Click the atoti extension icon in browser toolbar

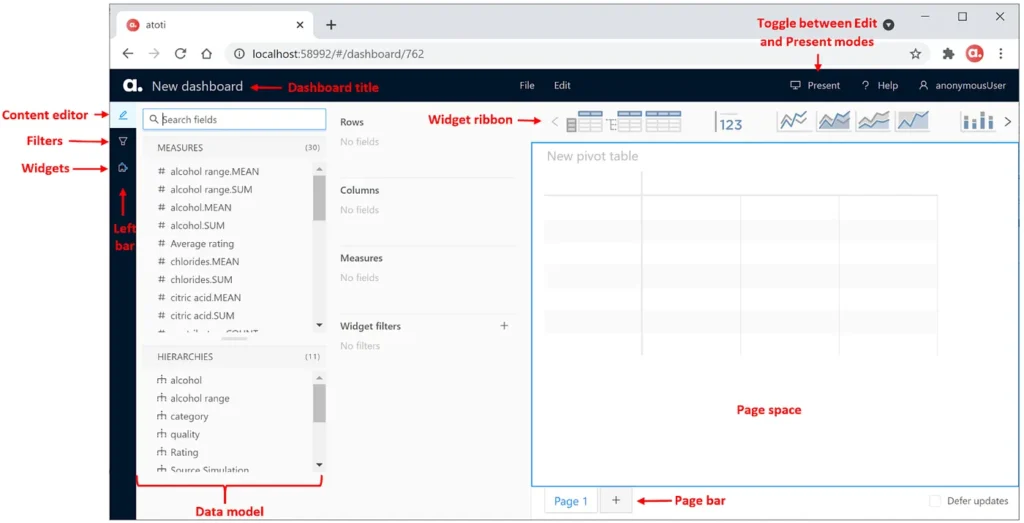pos(974,54)
